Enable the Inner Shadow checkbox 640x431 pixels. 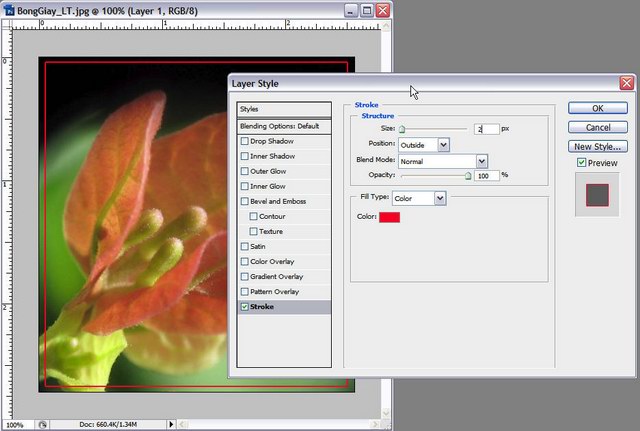point(245,156)
